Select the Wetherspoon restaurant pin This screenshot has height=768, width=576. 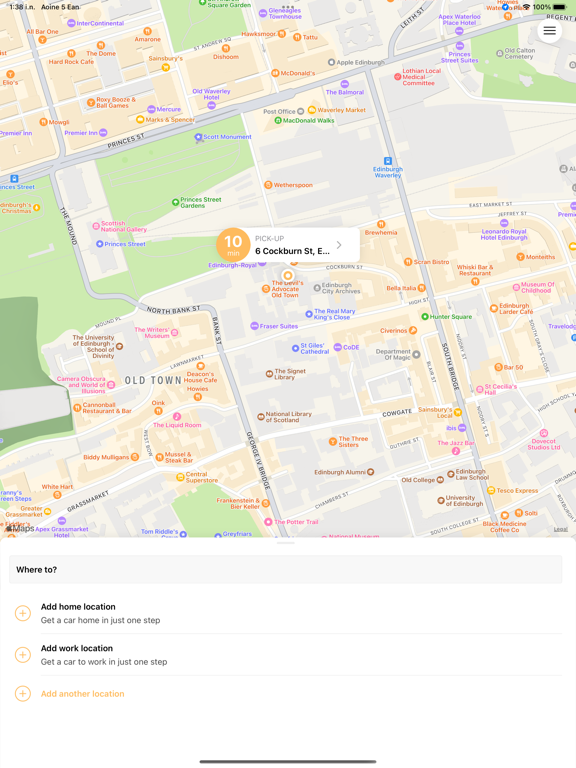268,185
